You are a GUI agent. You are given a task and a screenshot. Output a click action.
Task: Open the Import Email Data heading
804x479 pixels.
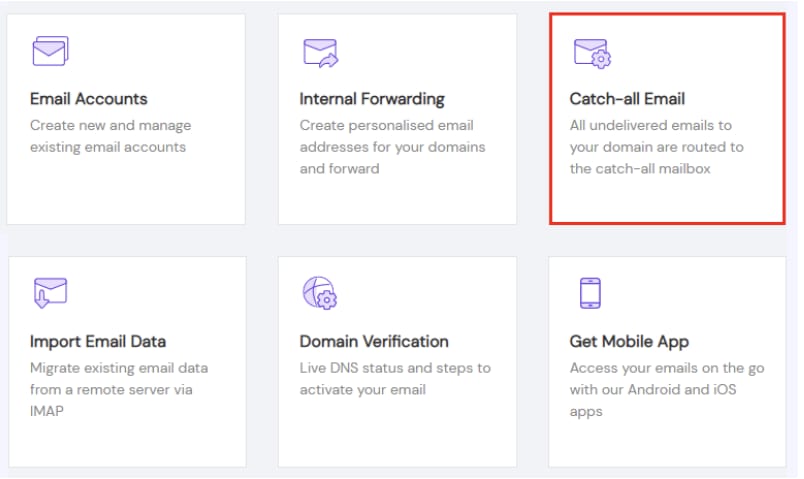point(98,342)
